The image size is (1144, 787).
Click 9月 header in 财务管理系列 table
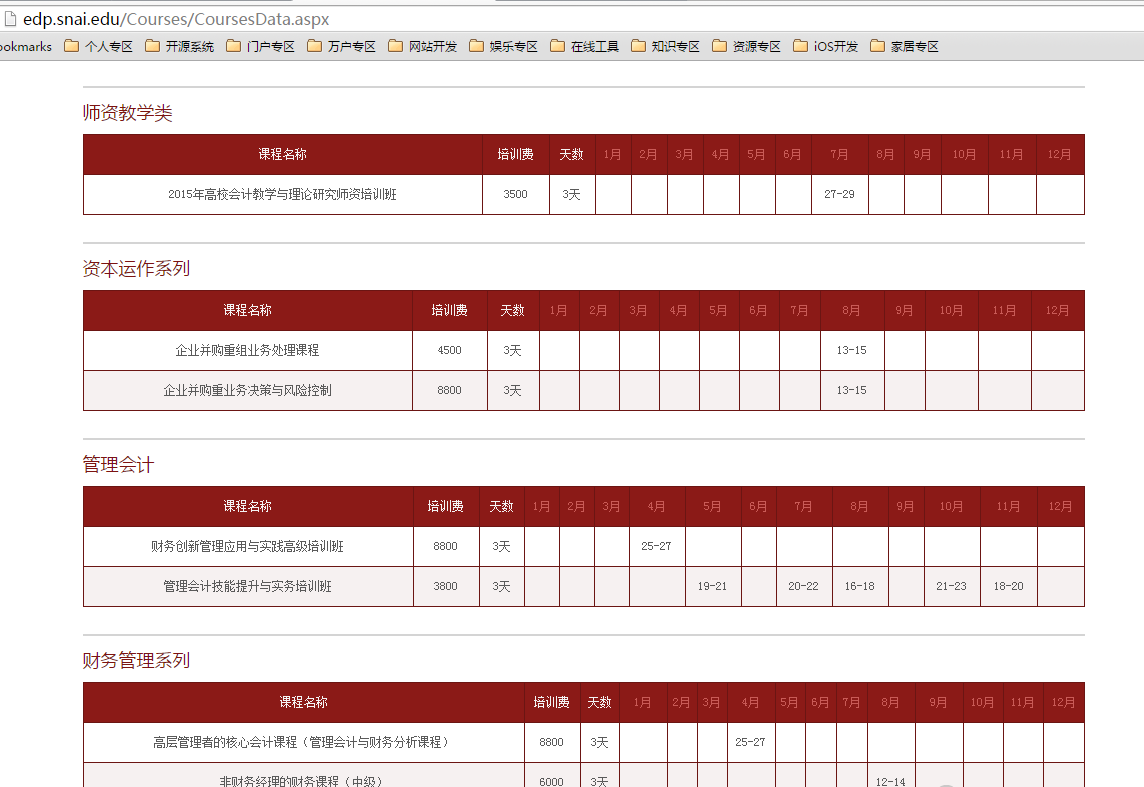(938, 702)
